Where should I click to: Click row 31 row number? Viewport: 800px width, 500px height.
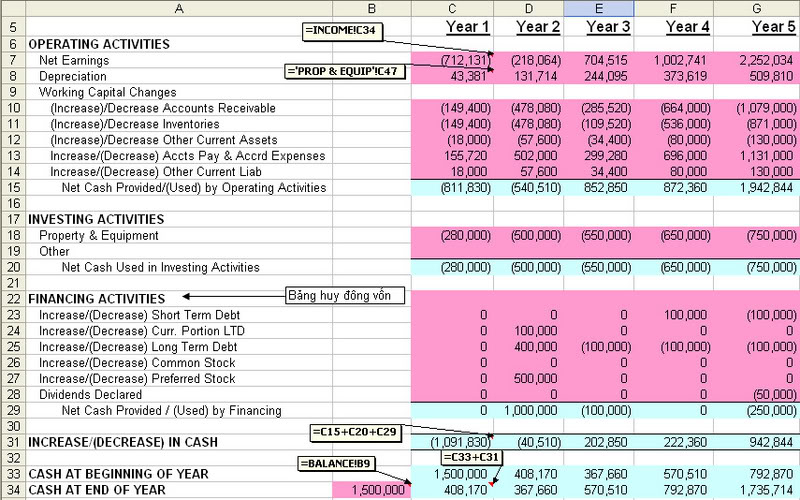click(x=12, y=442)
